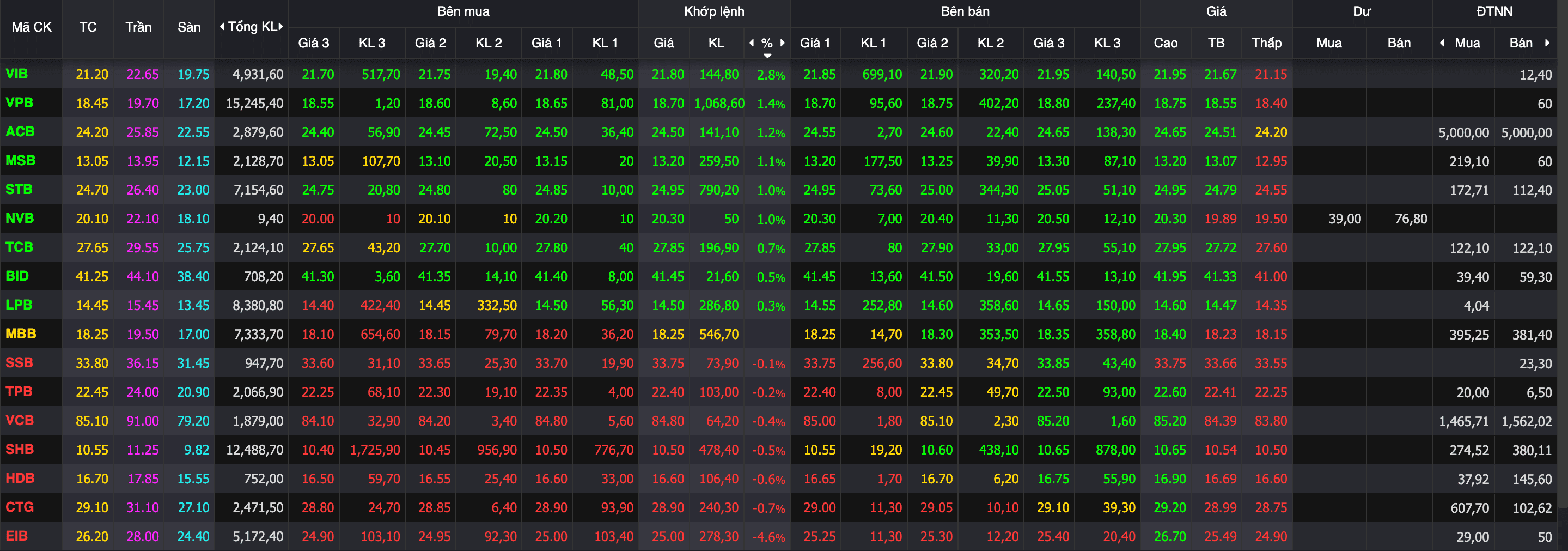Click CTG average price 28.99
The height and width of the screenshot is (551, 1568).
1220,508
